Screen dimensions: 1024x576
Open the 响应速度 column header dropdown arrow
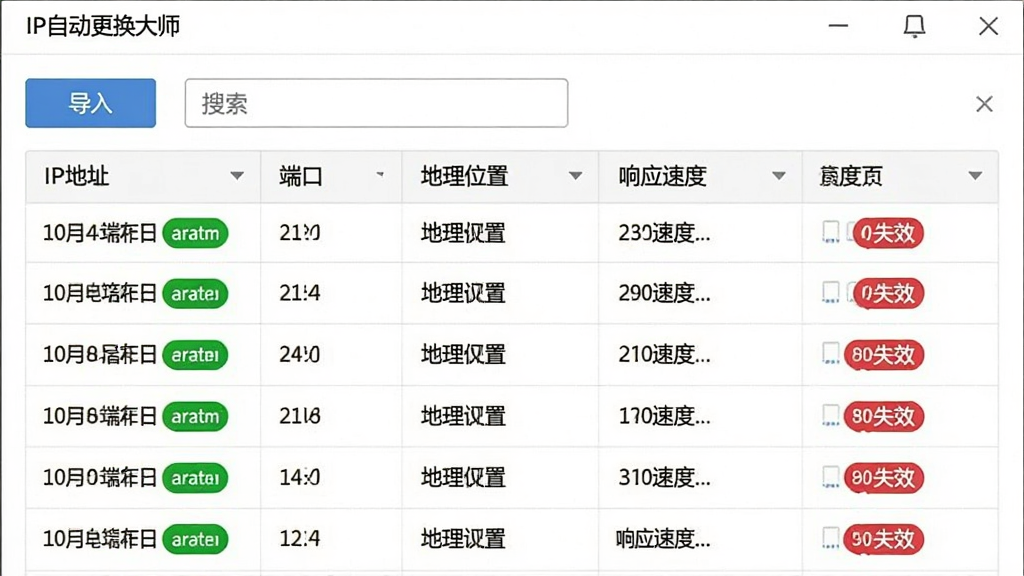click(778, 176)
